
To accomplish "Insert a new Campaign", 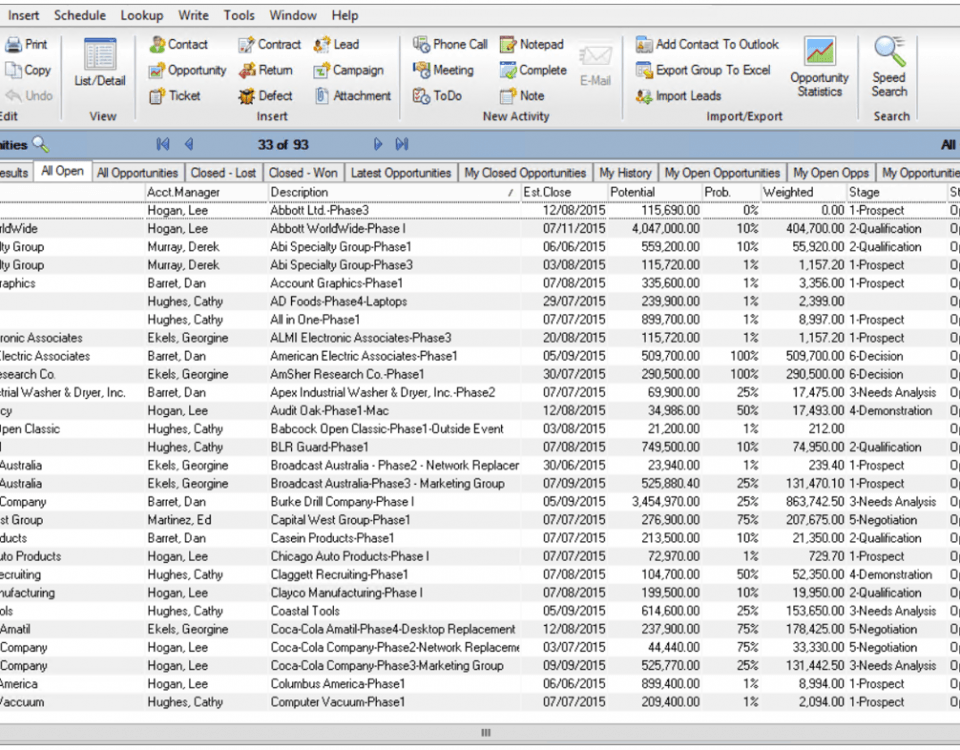I will point(348,70).
